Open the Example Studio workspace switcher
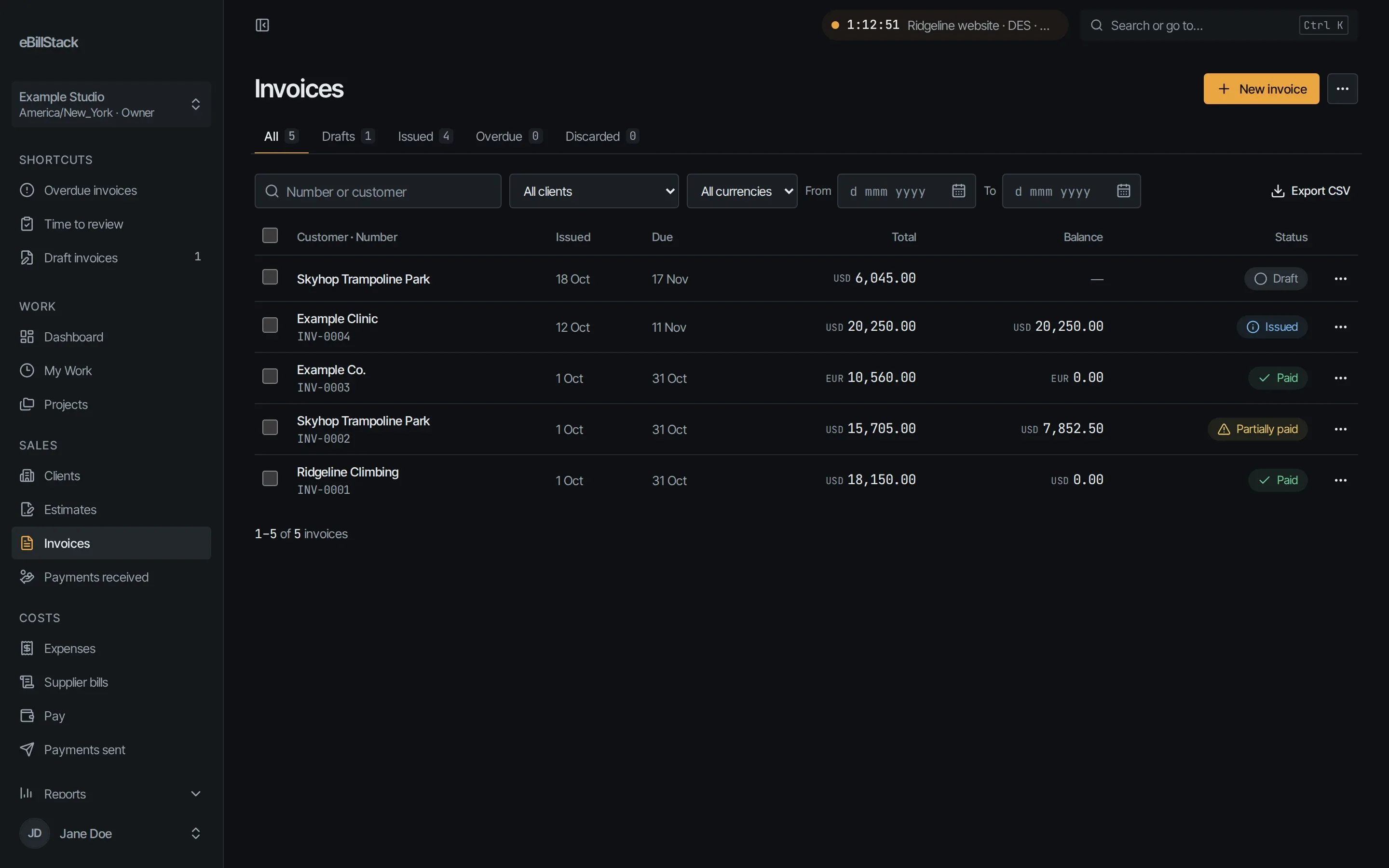 [111, 104]
